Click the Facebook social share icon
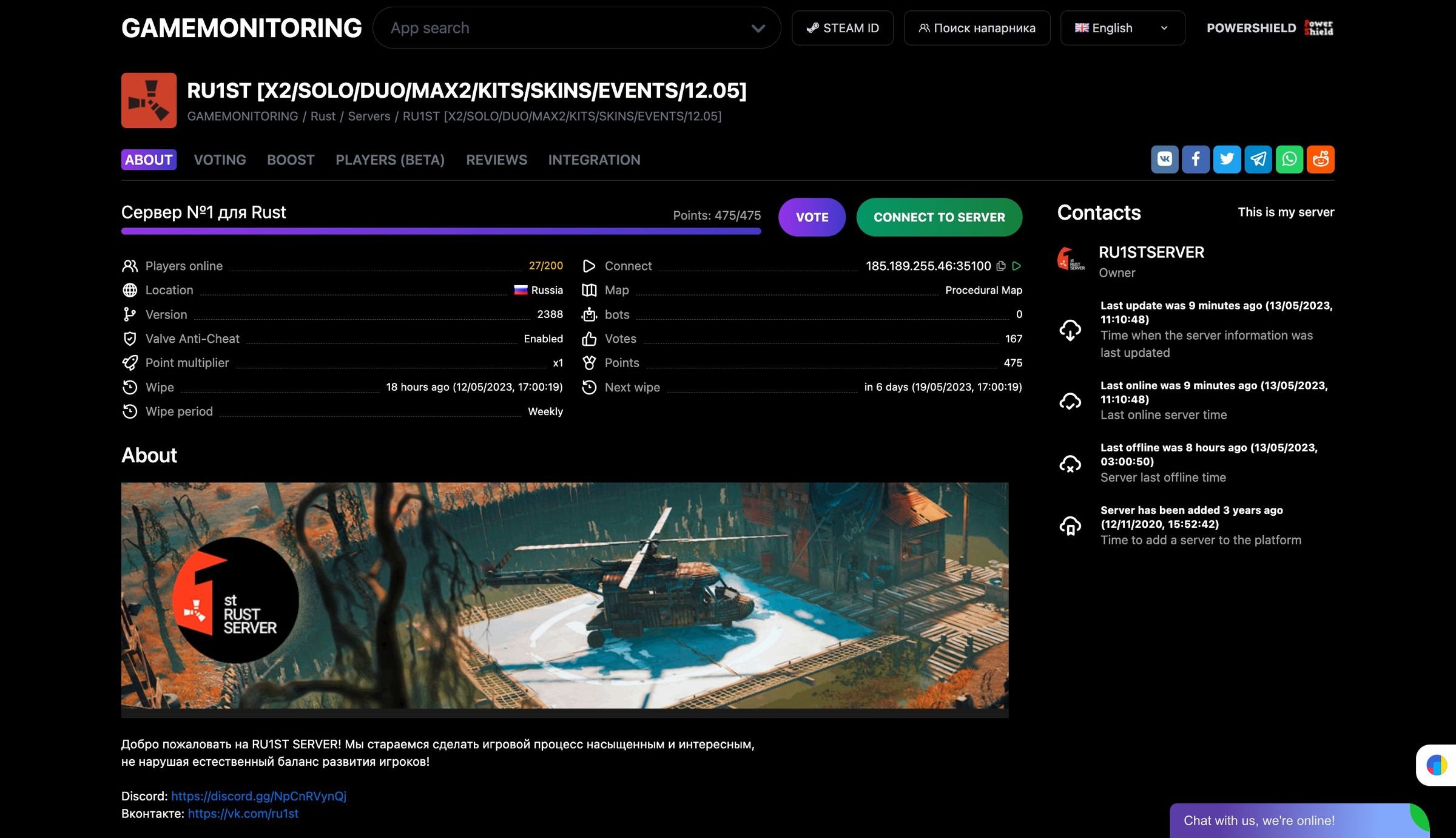This screenshot has height=838, width=1456. click(1195, 159)
